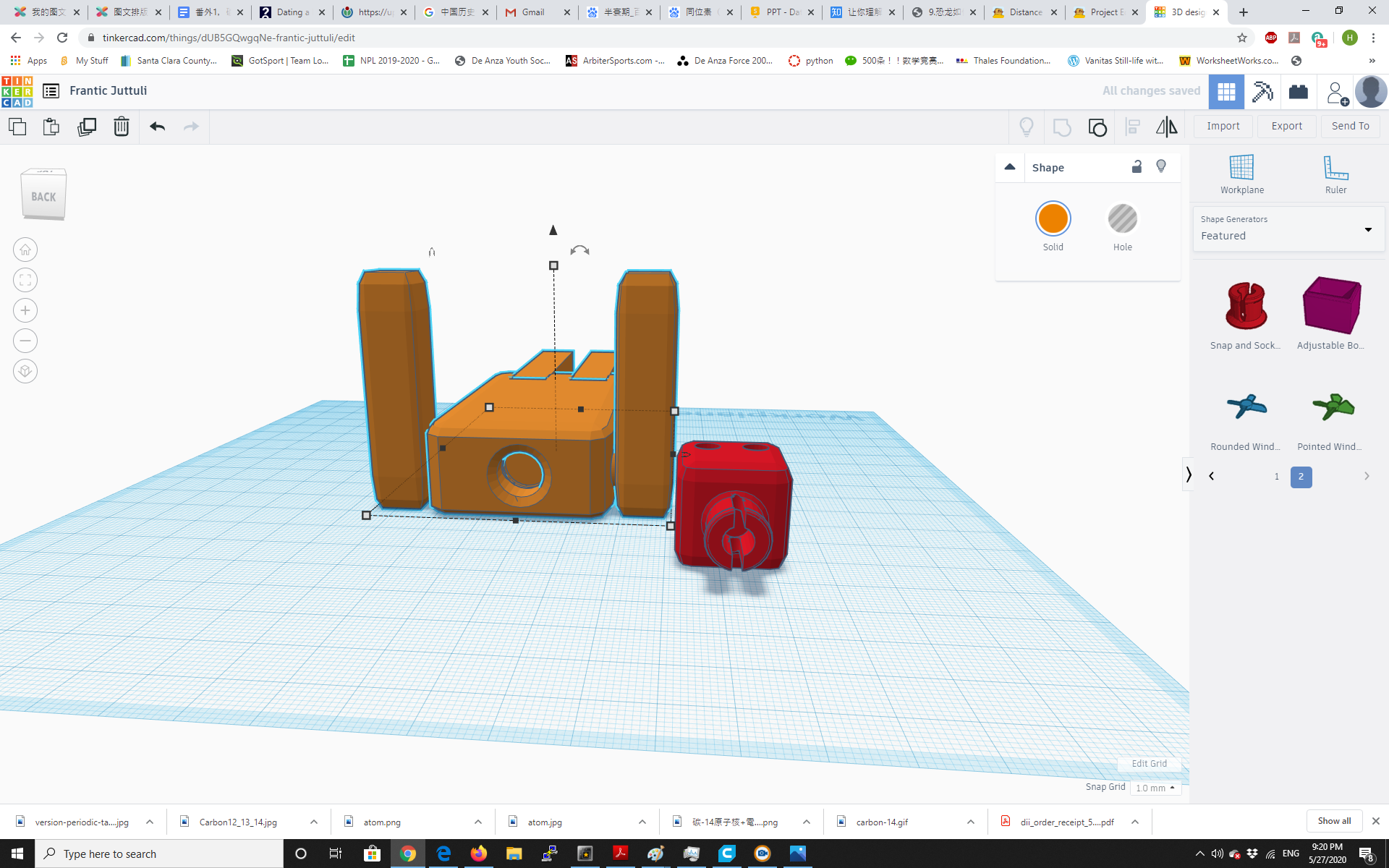Open the design list menu icon

click(x=51, y=91)
